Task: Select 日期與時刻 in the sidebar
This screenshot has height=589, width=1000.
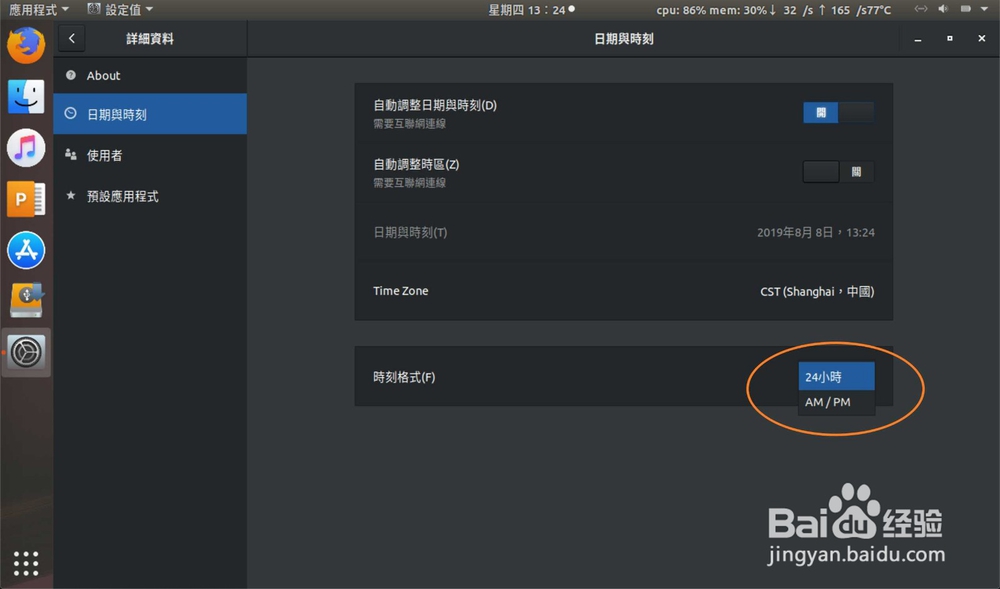Action: [150, 113]
